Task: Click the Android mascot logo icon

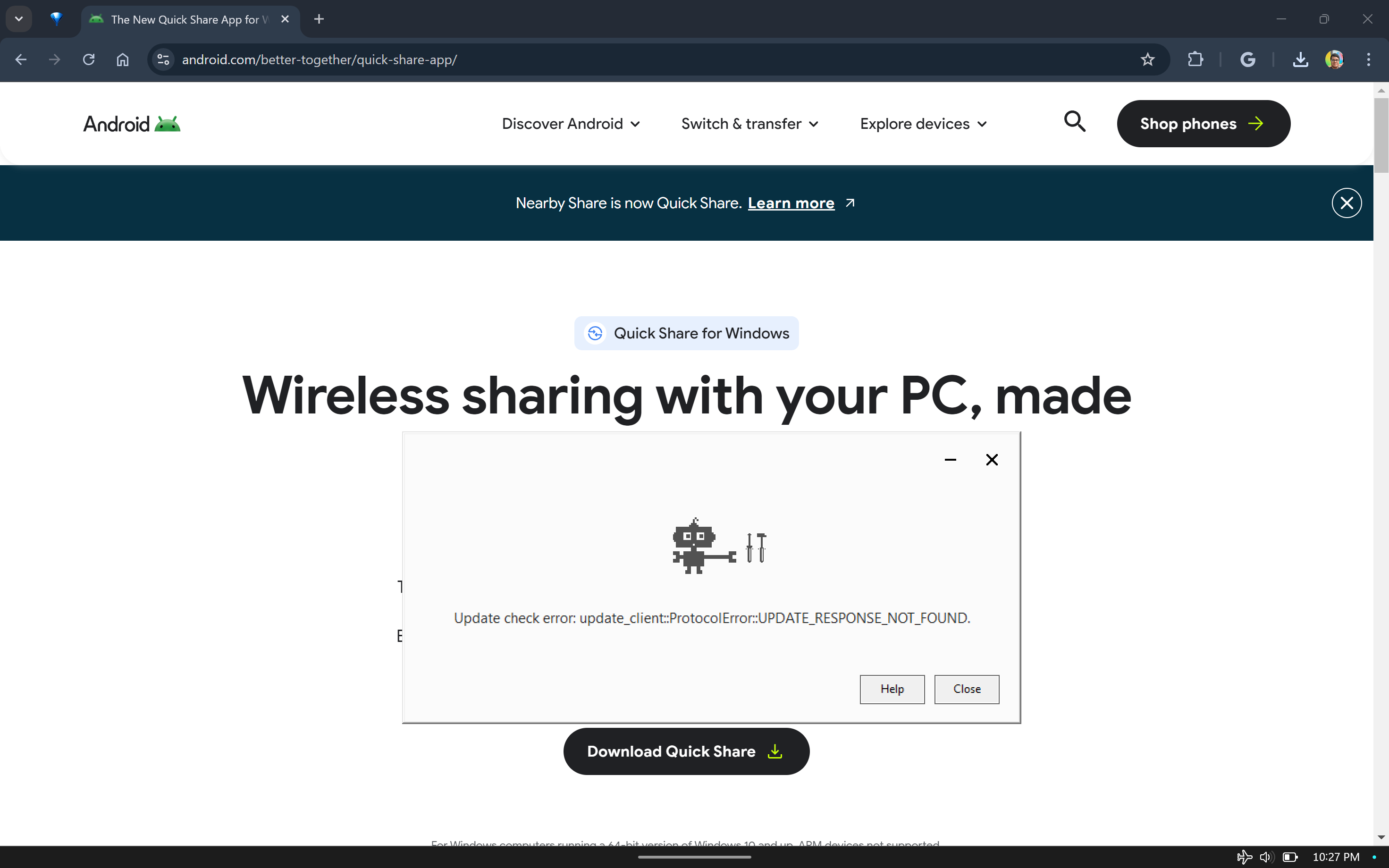Action: pos(169,122)
